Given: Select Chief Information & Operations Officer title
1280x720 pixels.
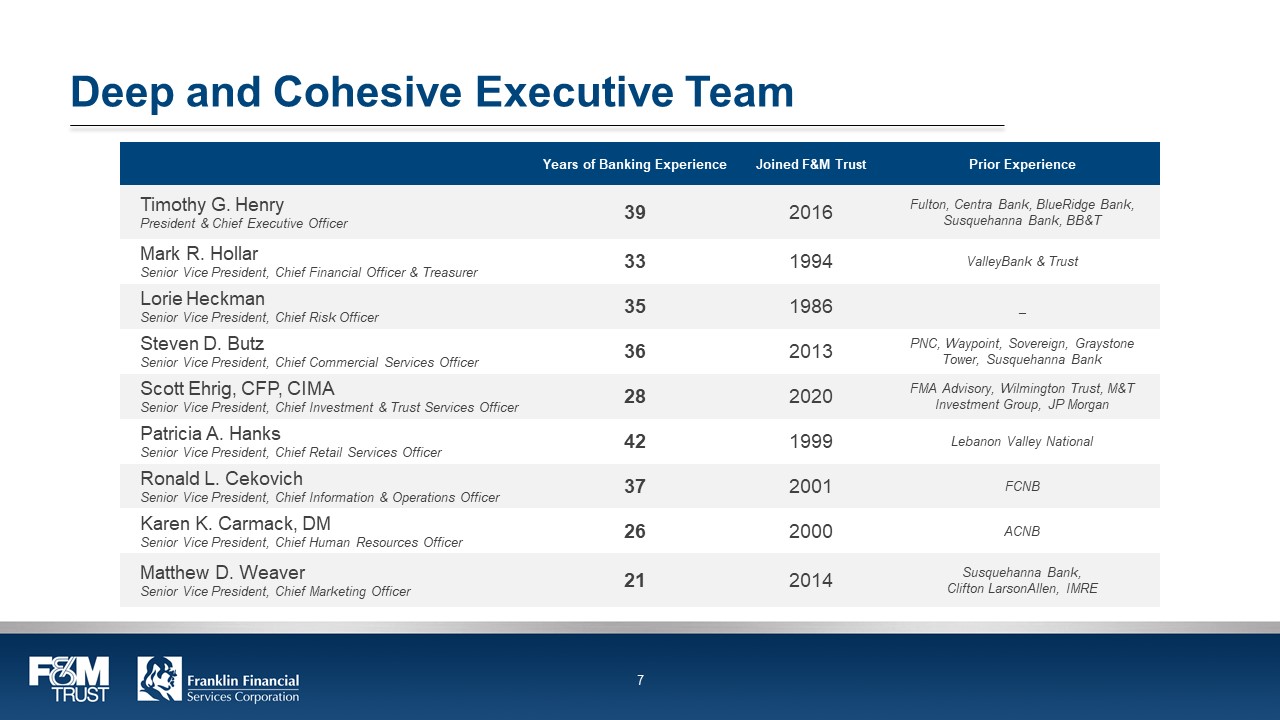Looking at the screenshot, I should tap(320, 497).
